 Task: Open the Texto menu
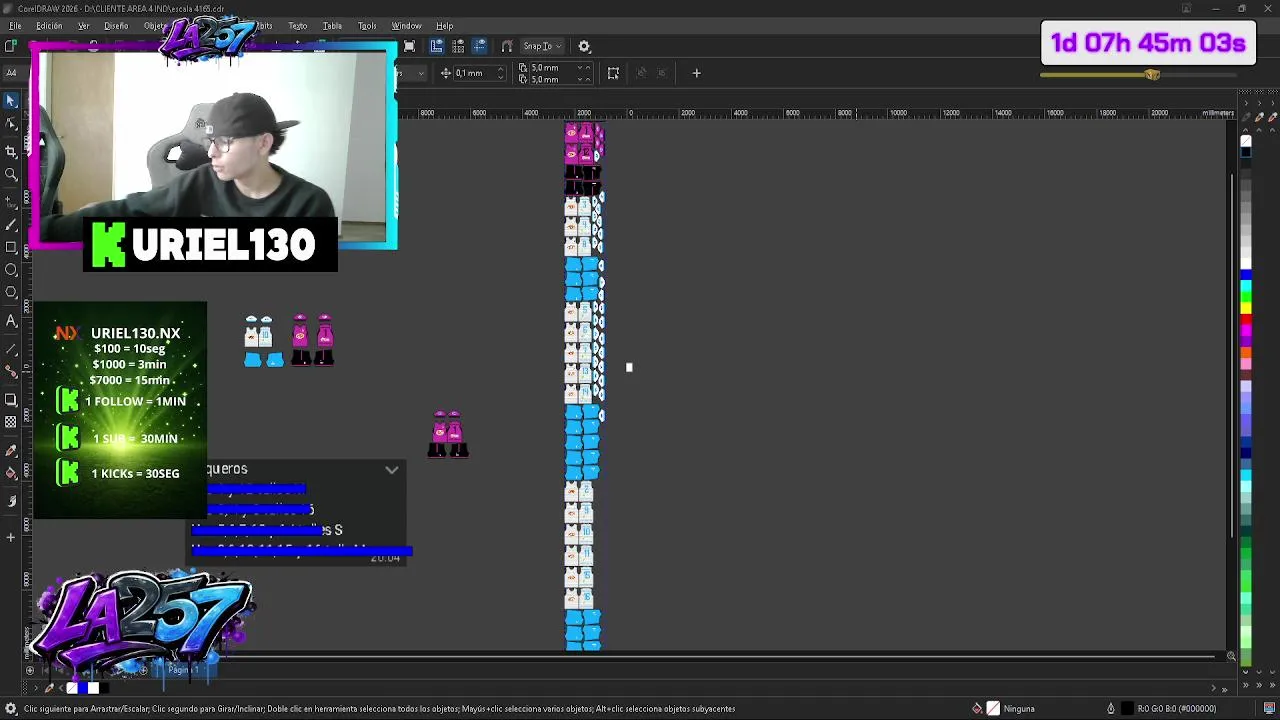click(x=298, y=26)
